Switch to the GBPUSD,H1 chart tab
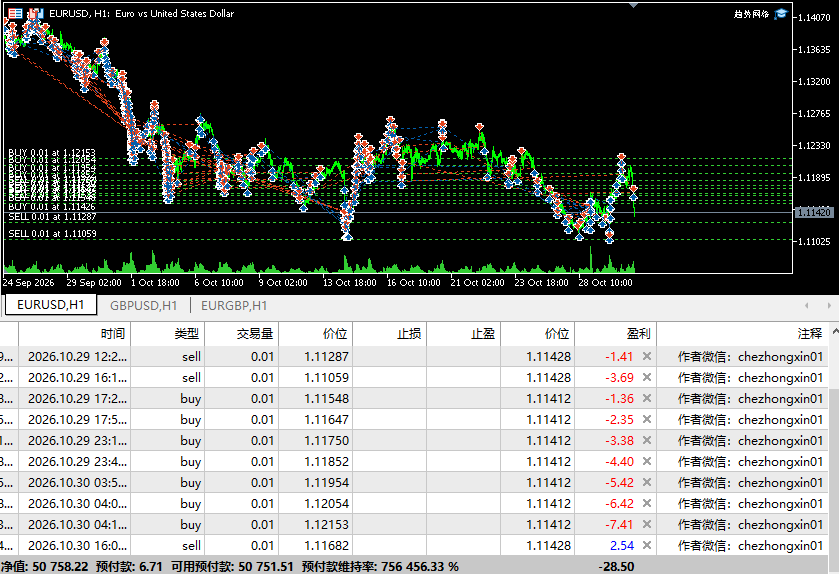 tap(143, 305)
